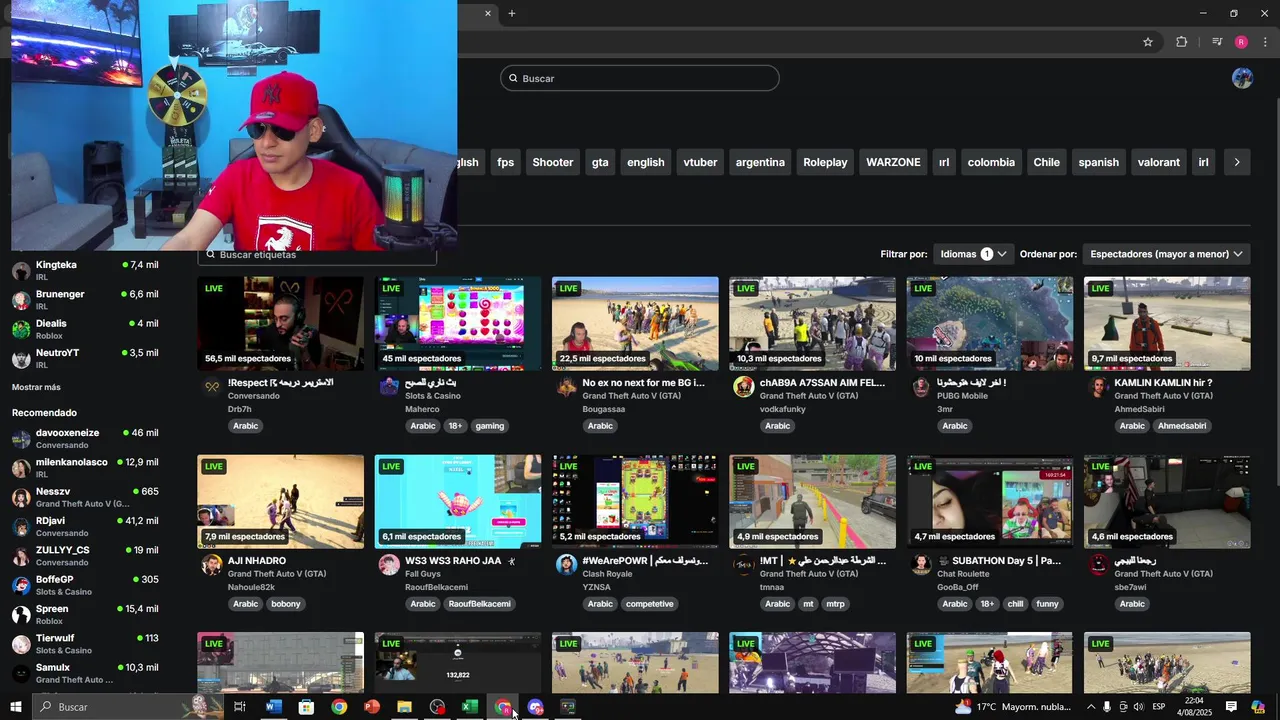The height and width of the screenshot is (720, 1280).
Task: Close the current browser tab
Action: click(x=488, y=13)
